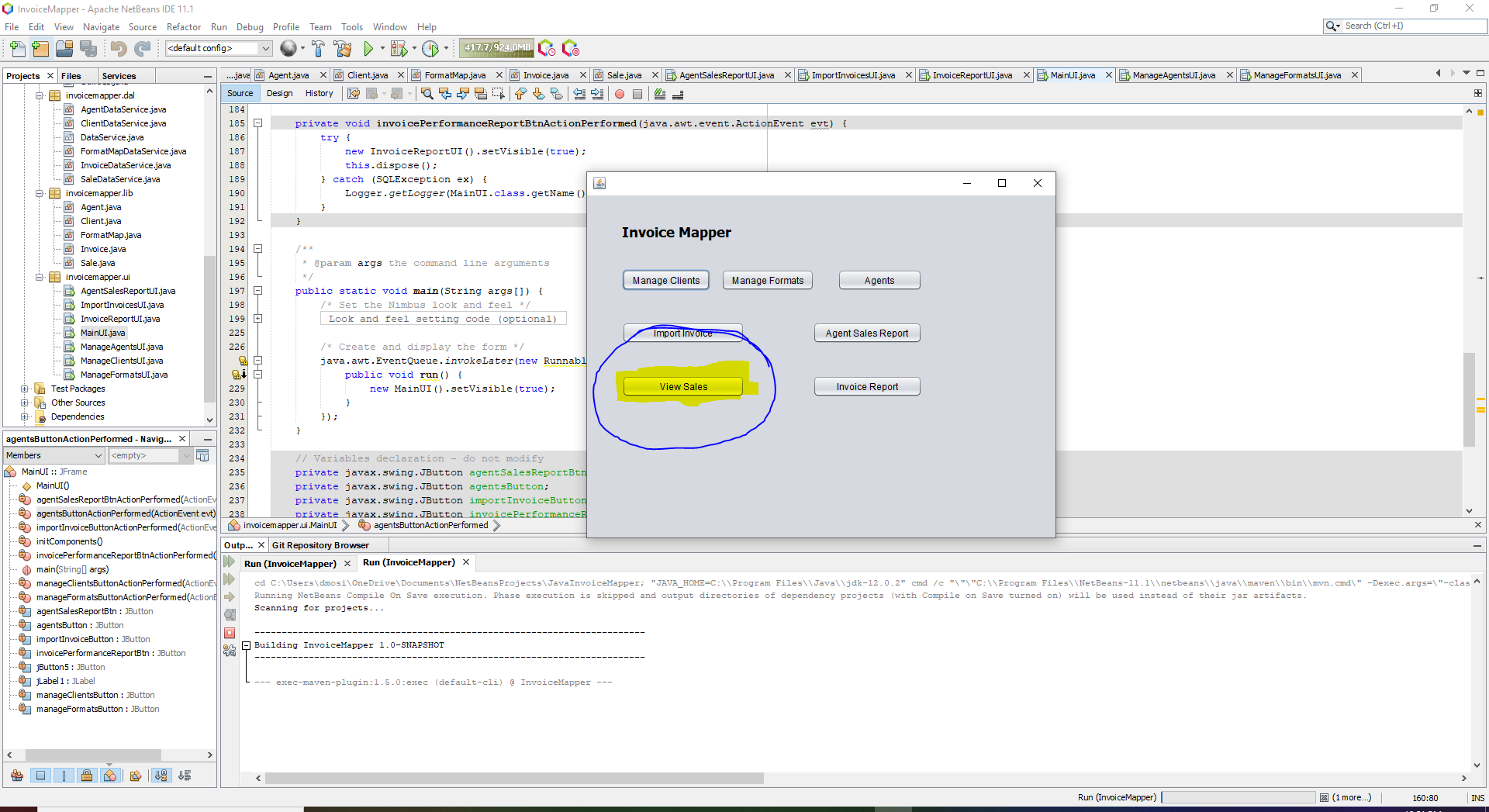
Task: Toggle fully qualified names filter in Navigator
Action: 136,775
